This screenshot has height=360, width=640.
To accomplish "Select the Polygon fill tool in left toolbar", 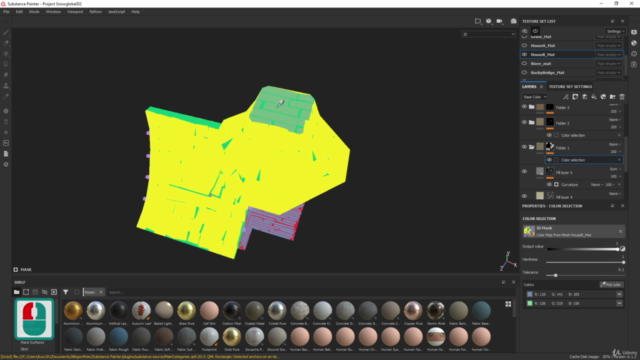I will [x=6, y=64].
